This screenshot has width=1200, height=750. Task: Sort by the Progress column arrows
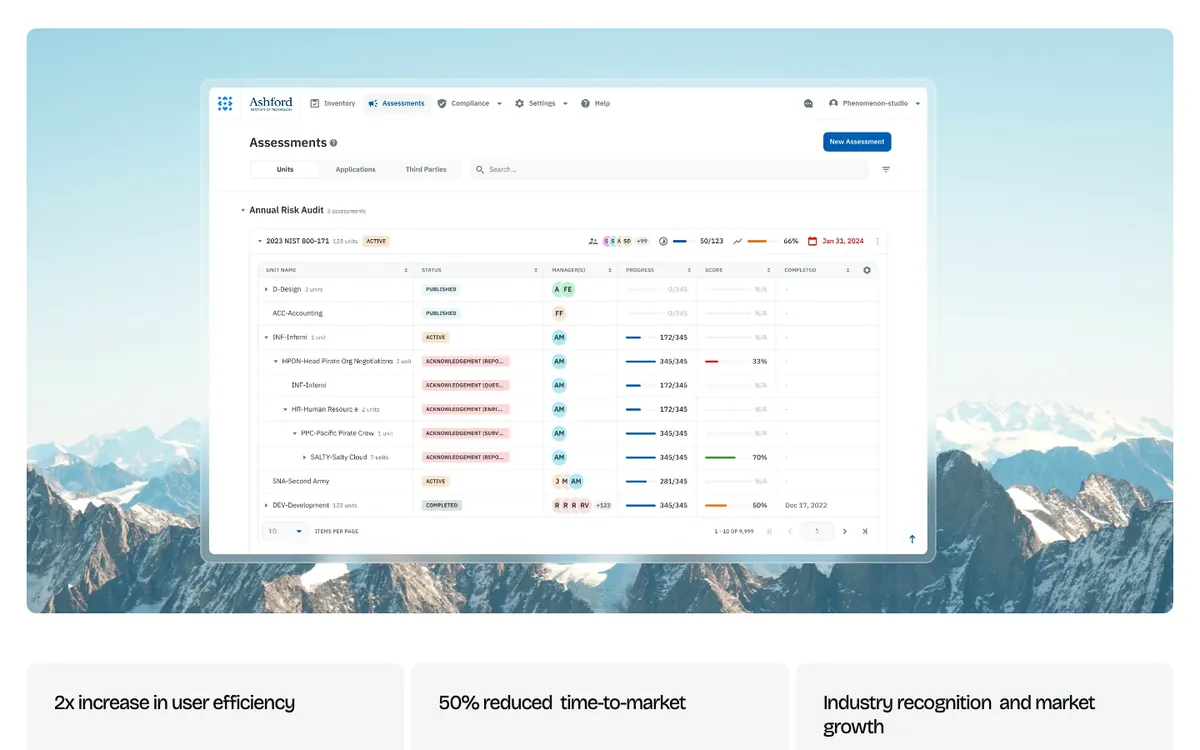coord(690,270)
